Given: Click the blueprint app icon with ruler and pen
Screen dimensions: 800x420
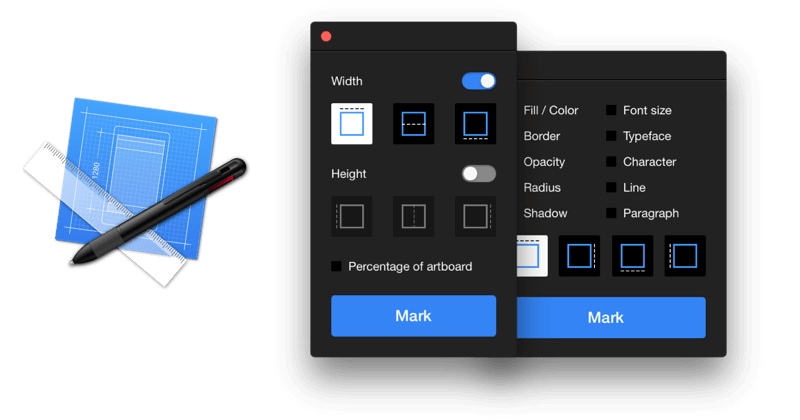Looking at the screenshot, I should tap(135, 191).
